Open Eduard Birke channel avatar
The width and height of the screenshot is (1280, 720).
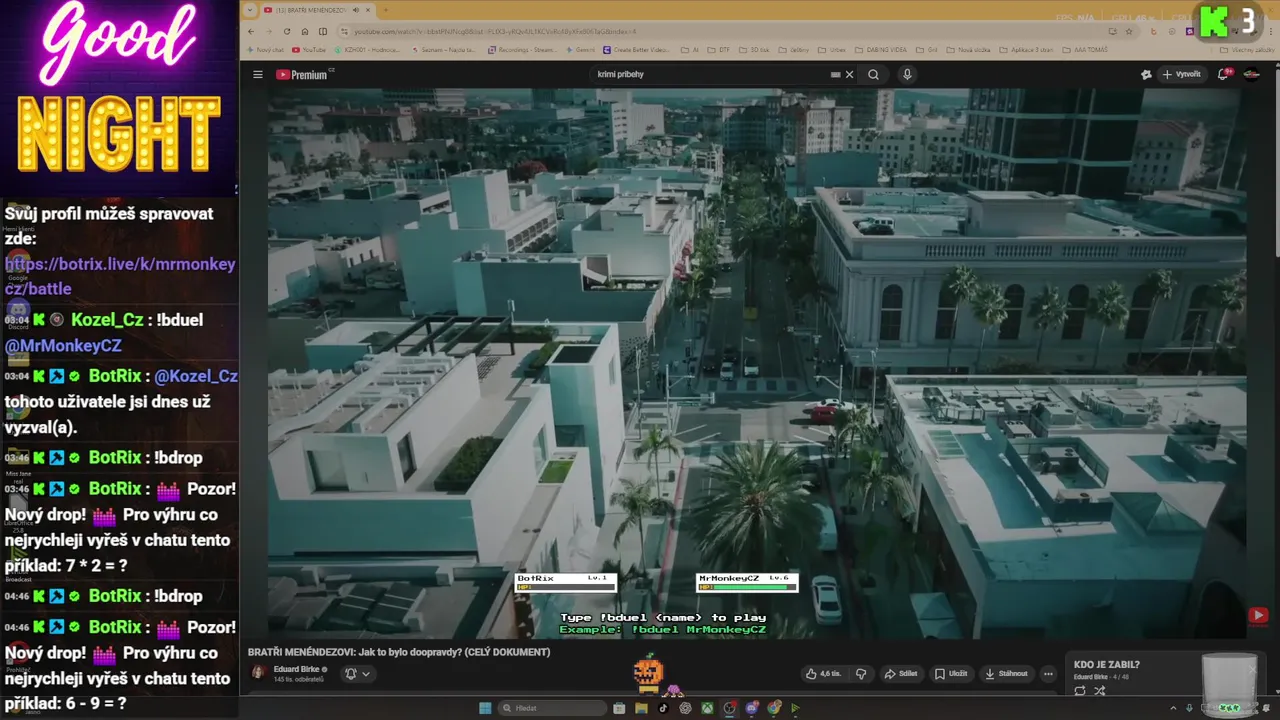point(258,673)
